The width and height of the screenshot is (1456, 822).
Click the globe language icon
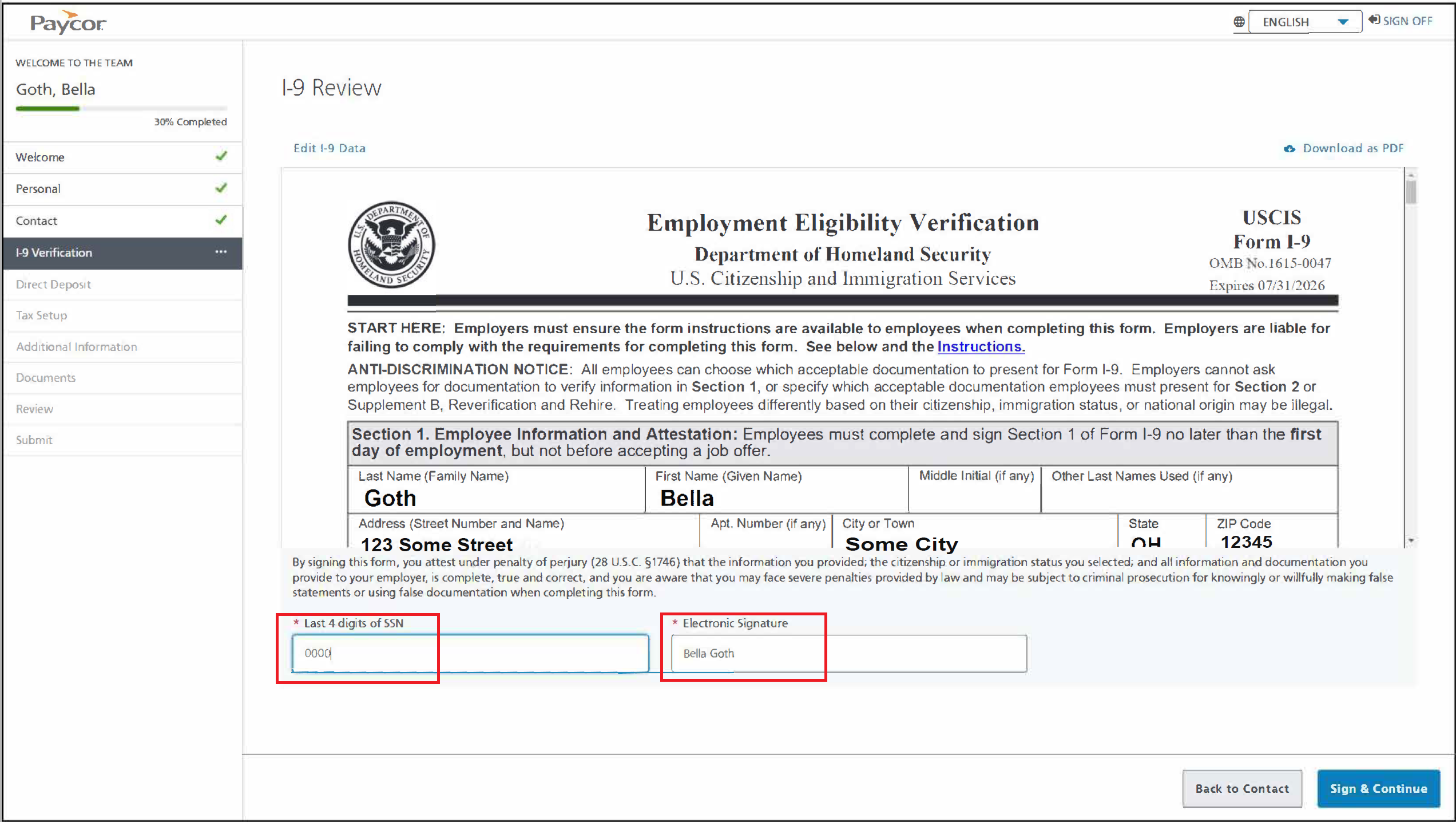(x=1239, y=22)
